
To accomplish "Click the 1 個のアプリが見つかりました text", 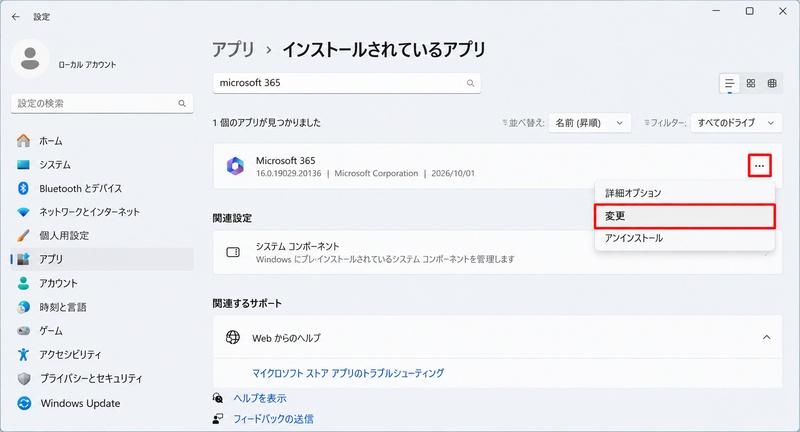I will coord(267,123).
